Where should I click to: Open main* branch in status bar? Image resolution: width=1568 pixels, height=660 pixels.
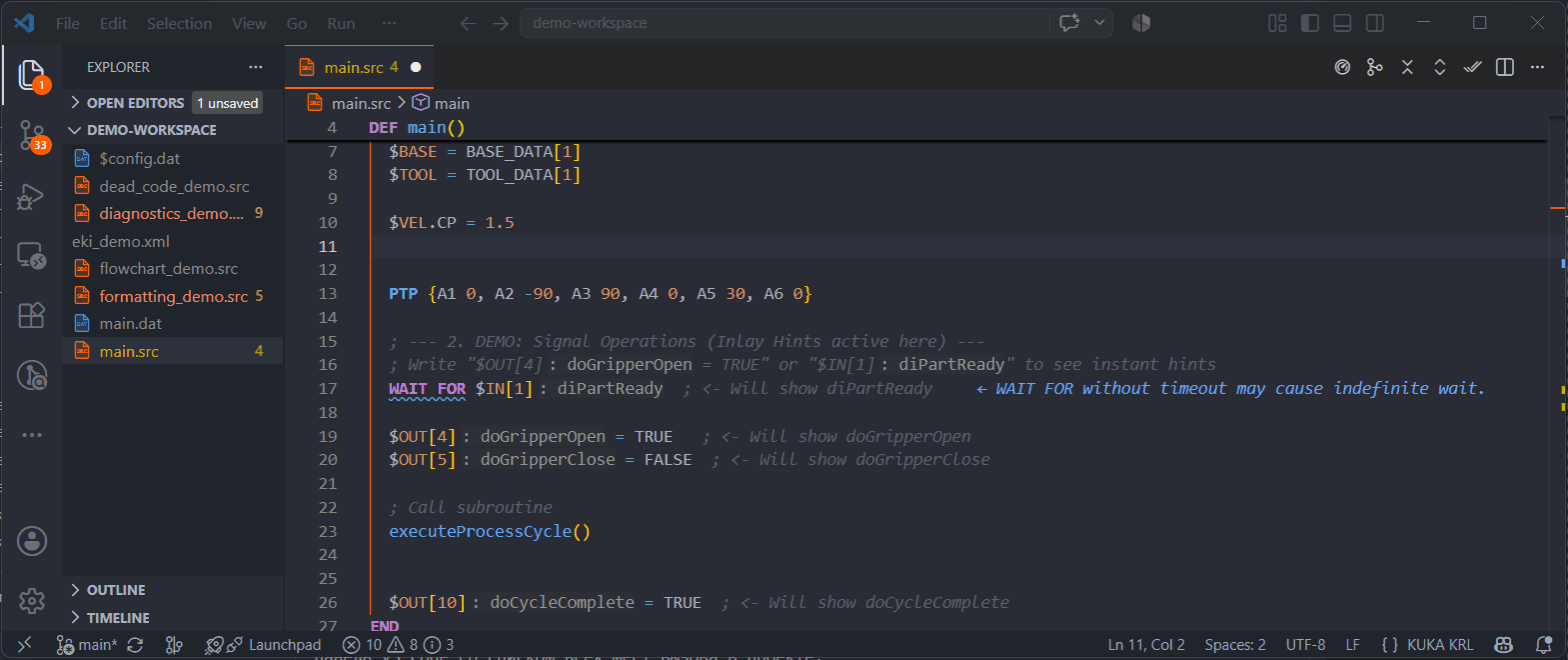tap(86, 645)
